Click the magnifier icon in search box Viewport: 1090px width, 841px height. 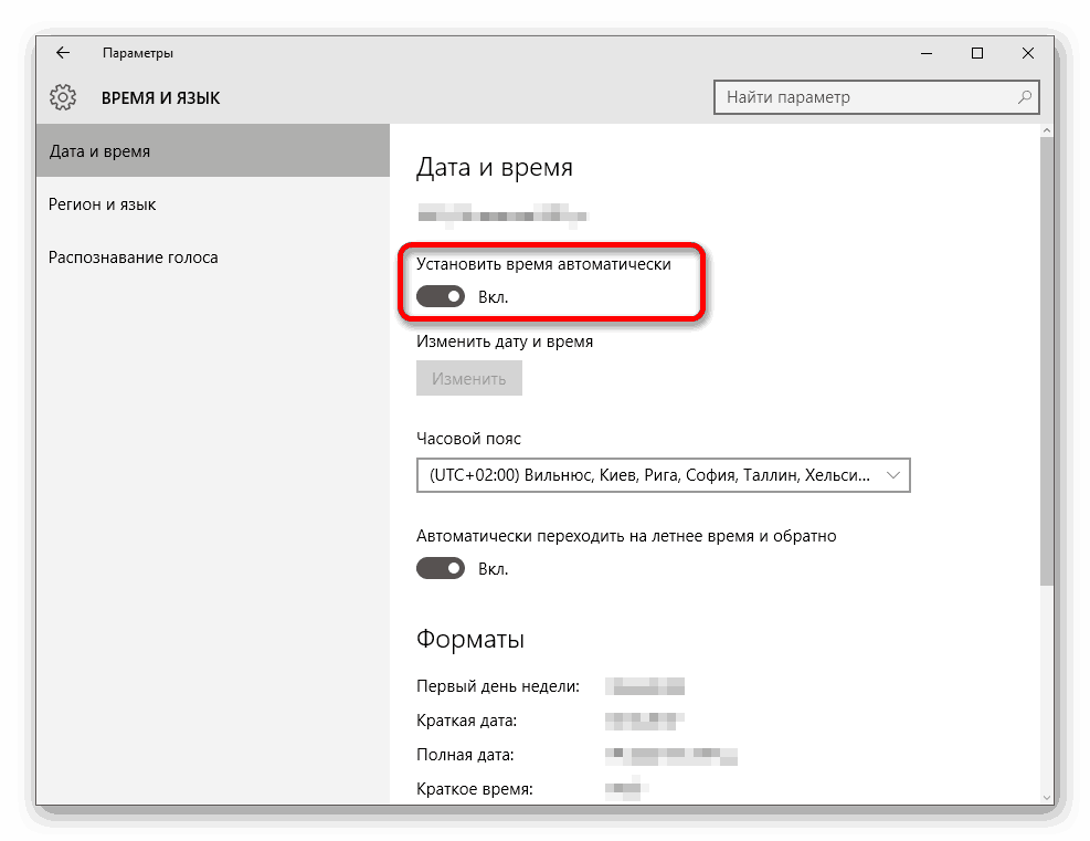tap(1024, 98)
